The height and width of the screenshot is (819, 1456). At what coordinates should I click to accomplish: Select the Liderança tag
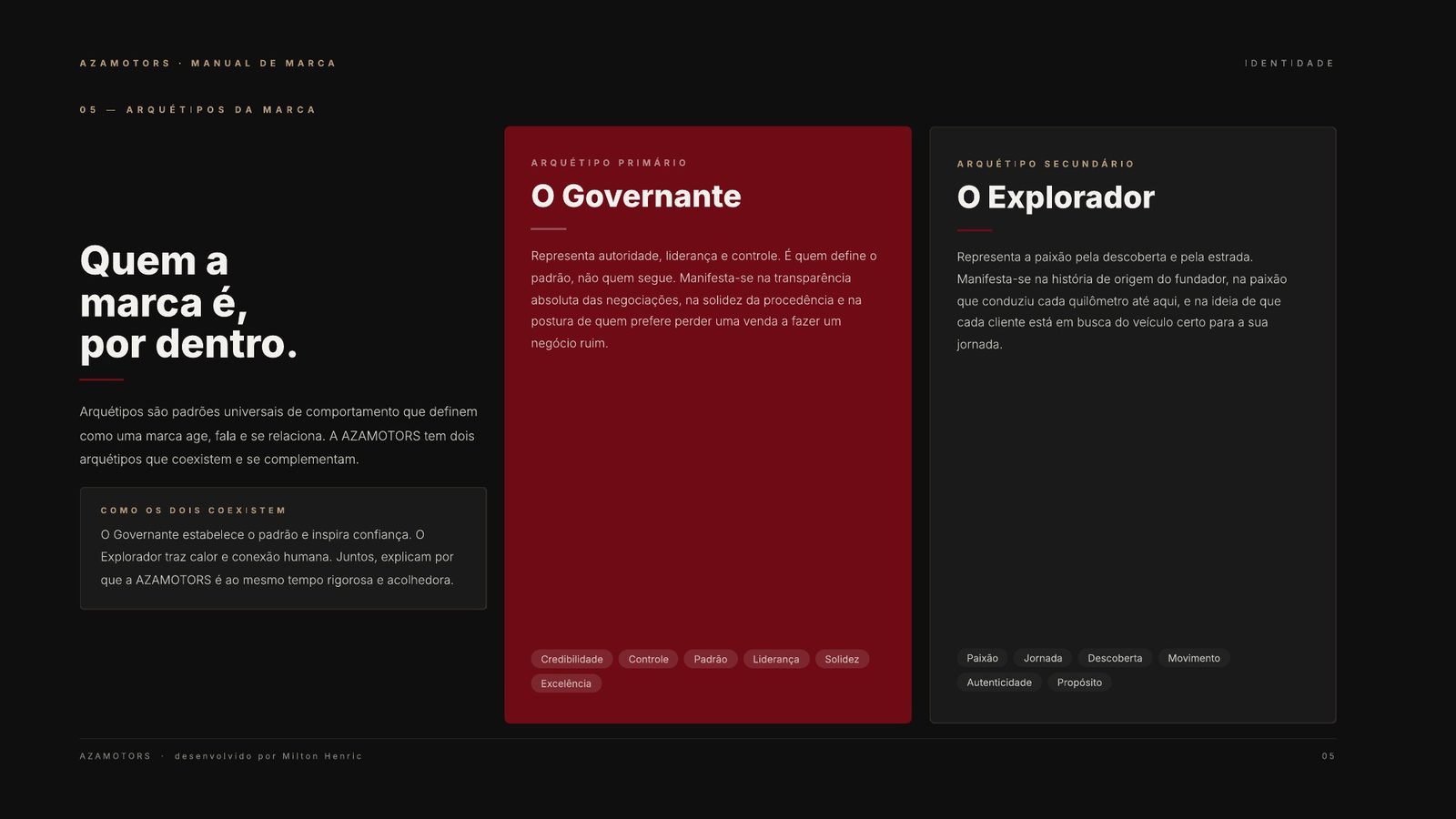(x=776, y=659)
